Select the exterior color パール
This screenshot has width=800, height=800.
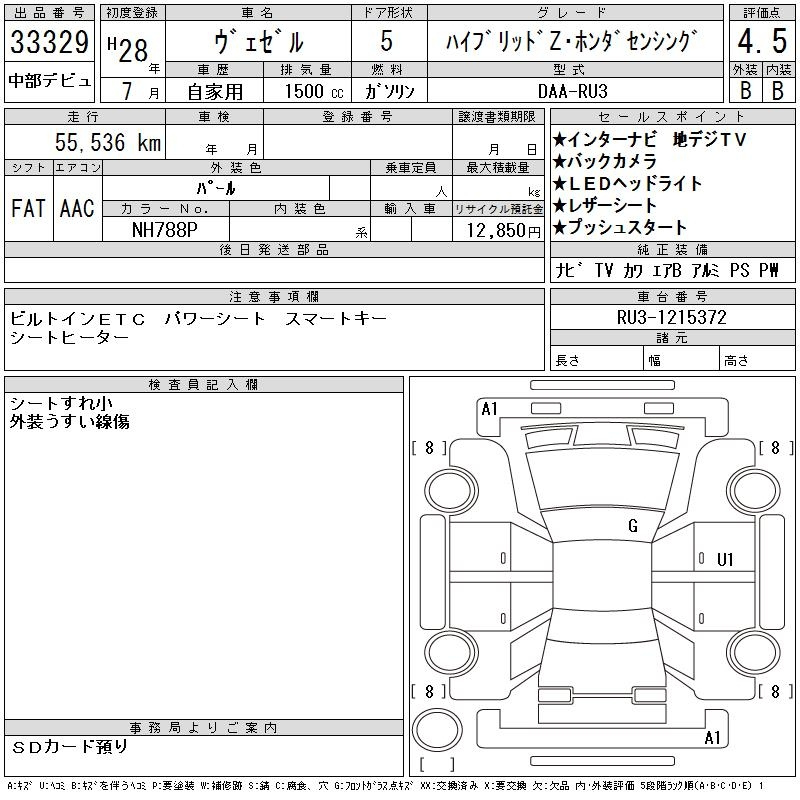(x=216, y=189)
